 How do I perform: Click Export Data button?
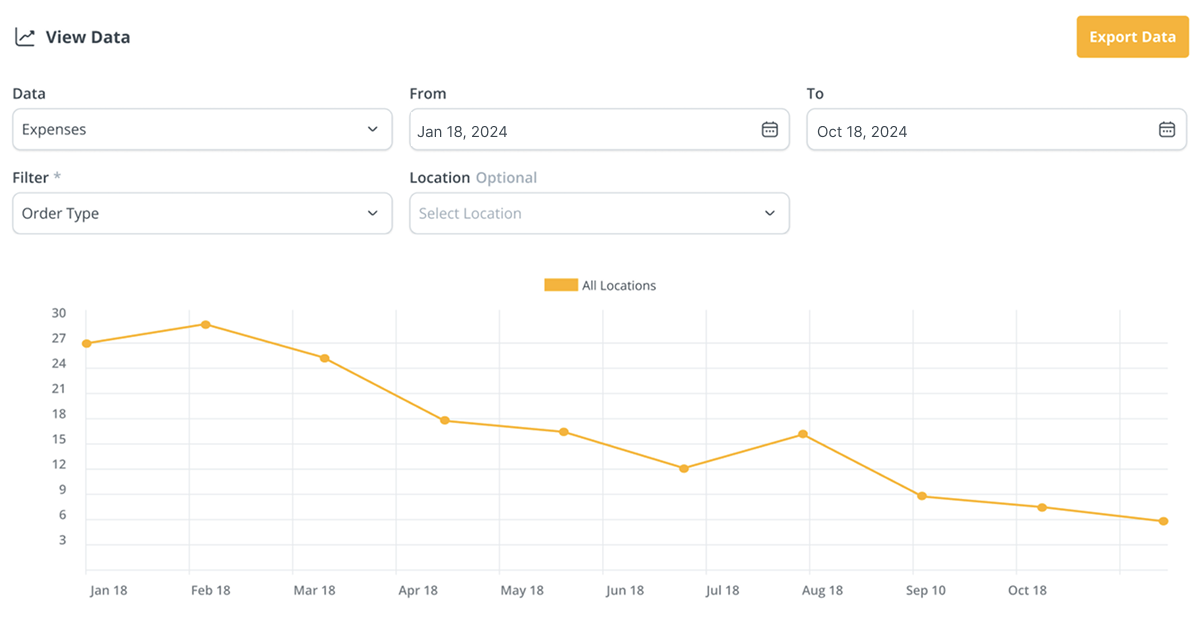coord(1132,37)
